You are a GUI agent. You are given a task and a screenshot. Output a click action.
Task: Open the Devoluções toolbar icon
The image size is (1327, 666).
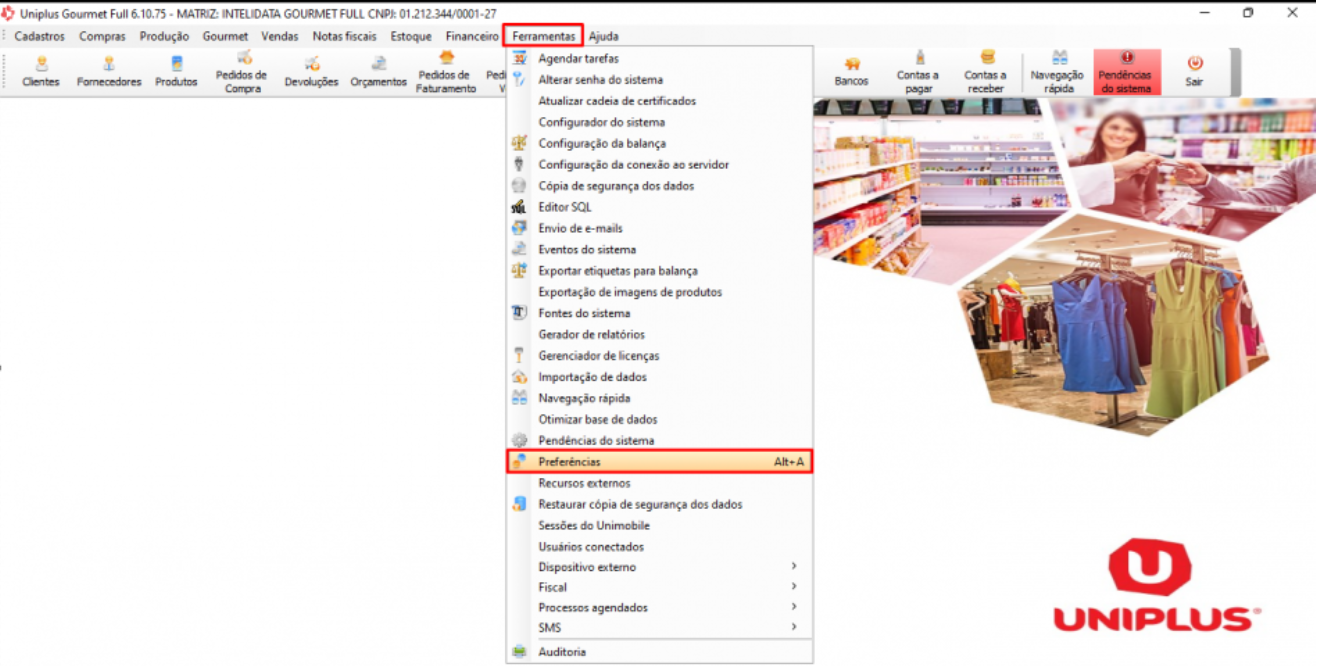pyautogui.click(x=311, y=71)
